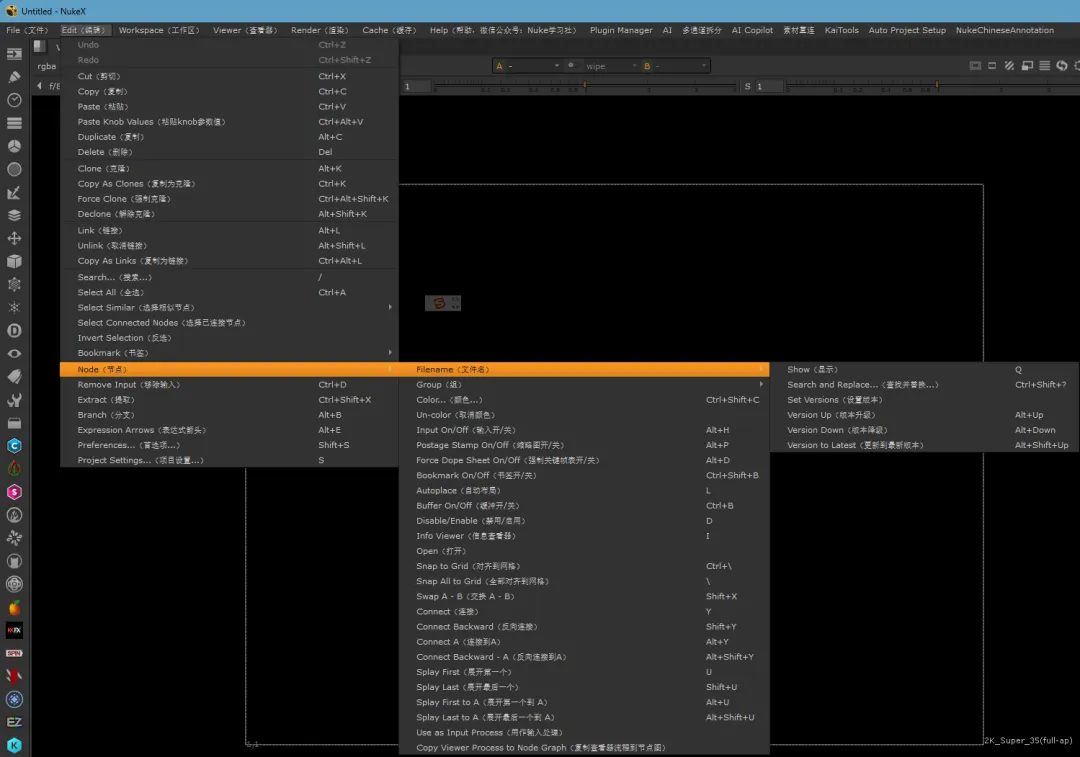Viewport: 1080px width, 757px height.
Task: Open the Deep nodes D icon
Action: point(14,331)
